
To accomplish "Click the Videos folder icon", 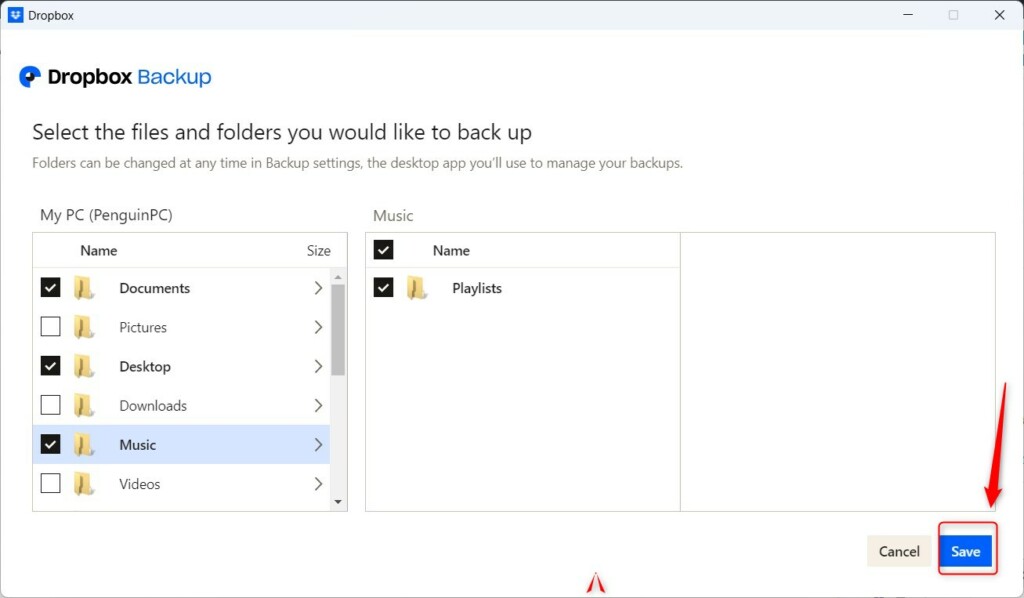I will [x=84, y=484].
